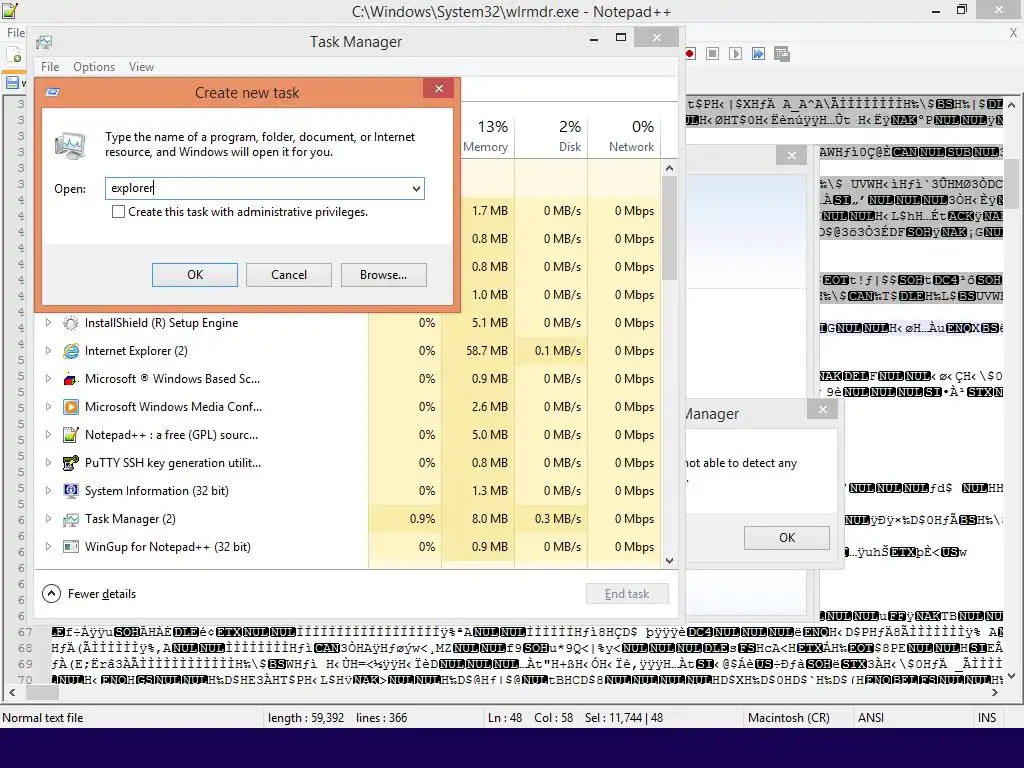The image size is (1024, 768).
Task: Expand the WinGup for Notepad++ row
Action: tap(48, 547)
